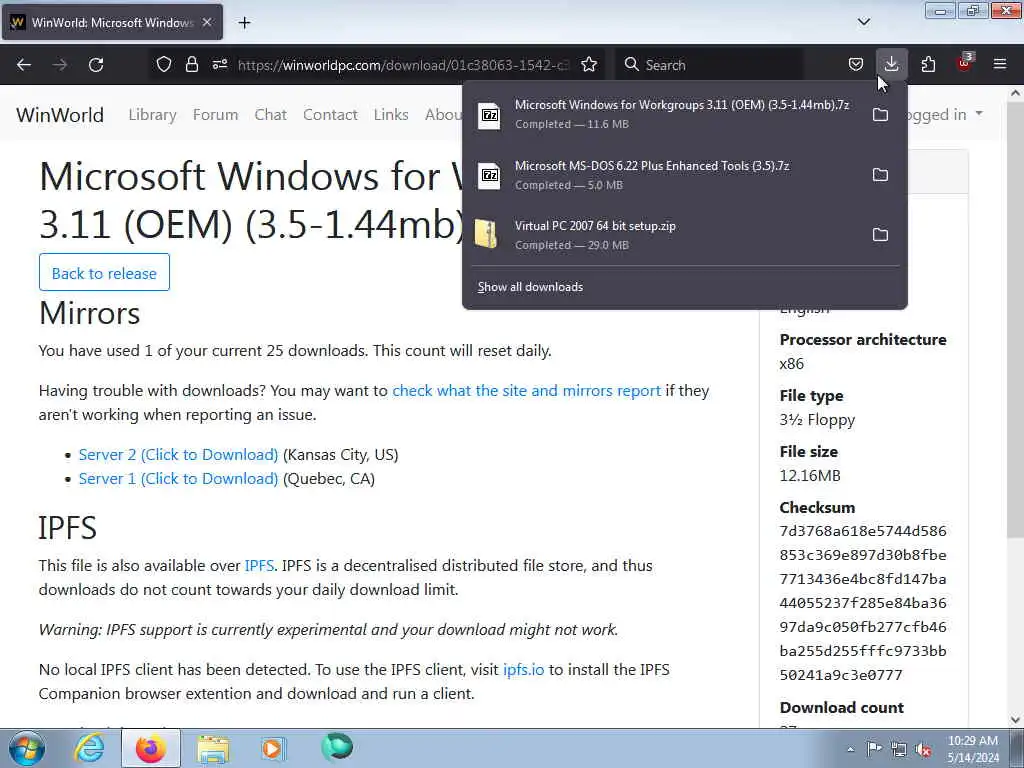
Task: Click the red extension icon with badge 3
Action: (965, 63)
